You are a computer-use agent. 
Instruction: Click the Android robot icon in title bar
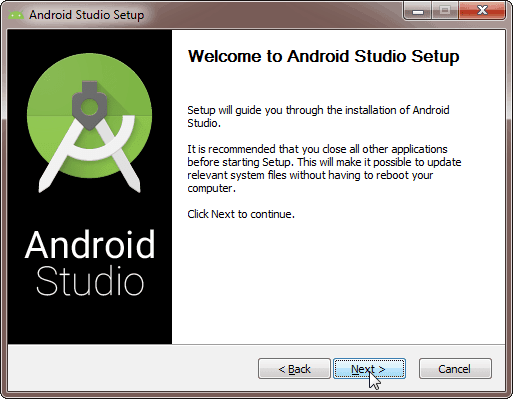[x=16, y=15]
